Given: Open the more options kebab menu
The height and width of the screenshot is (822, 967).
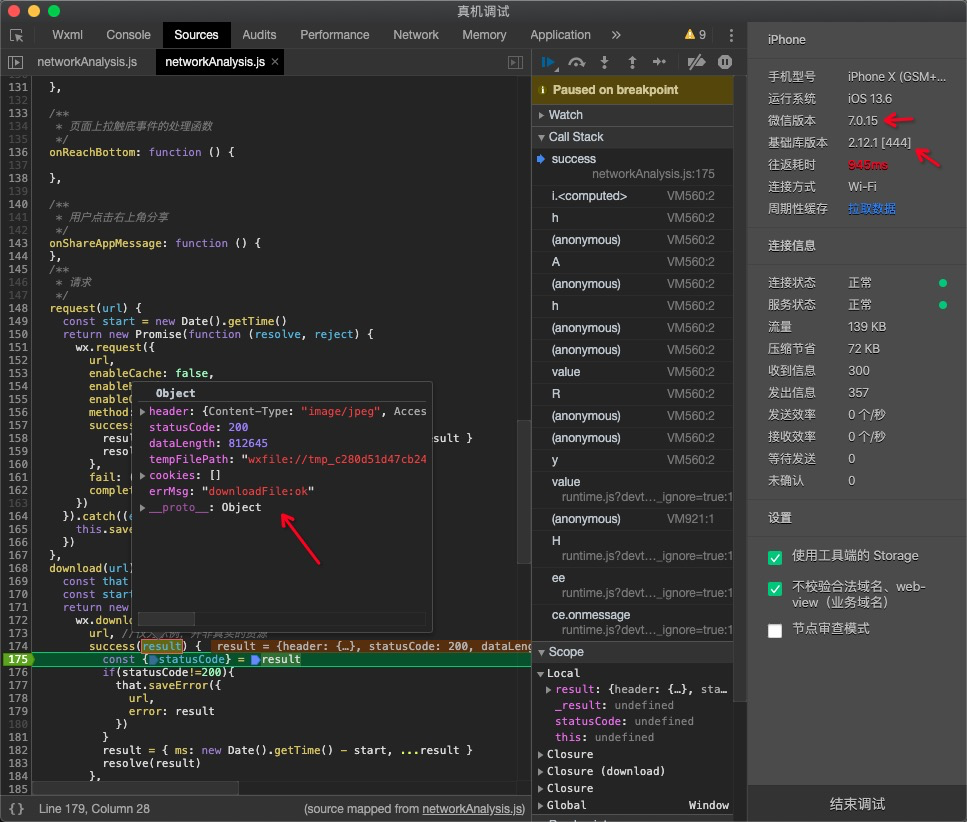Looking at the screenshot, I should (731, 35).
